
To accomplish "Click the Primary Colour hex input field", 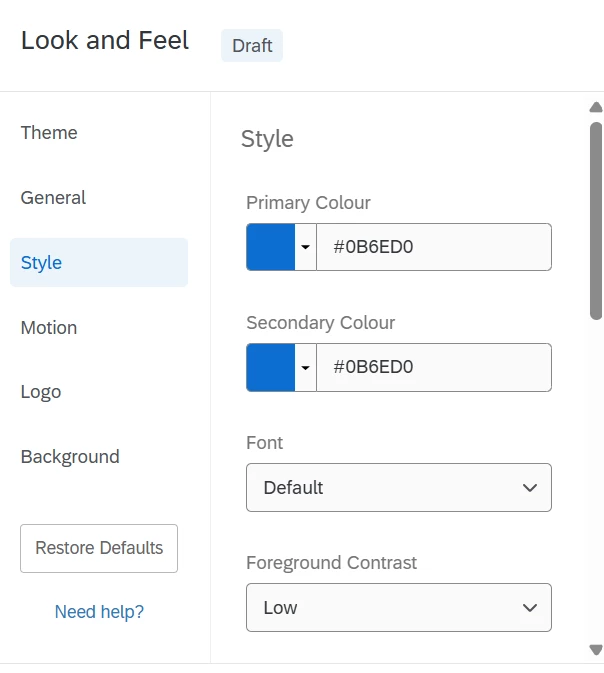I will [434, 247].
